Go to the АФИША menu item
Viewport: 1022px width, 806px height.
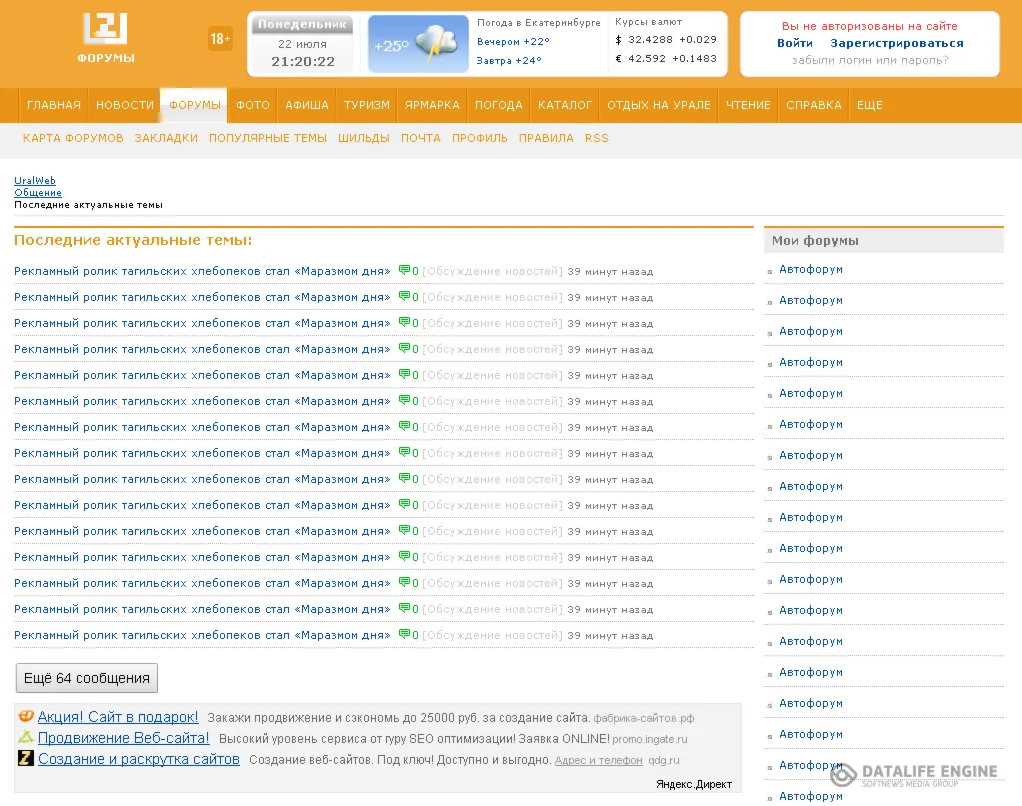[x=307, y=105]
